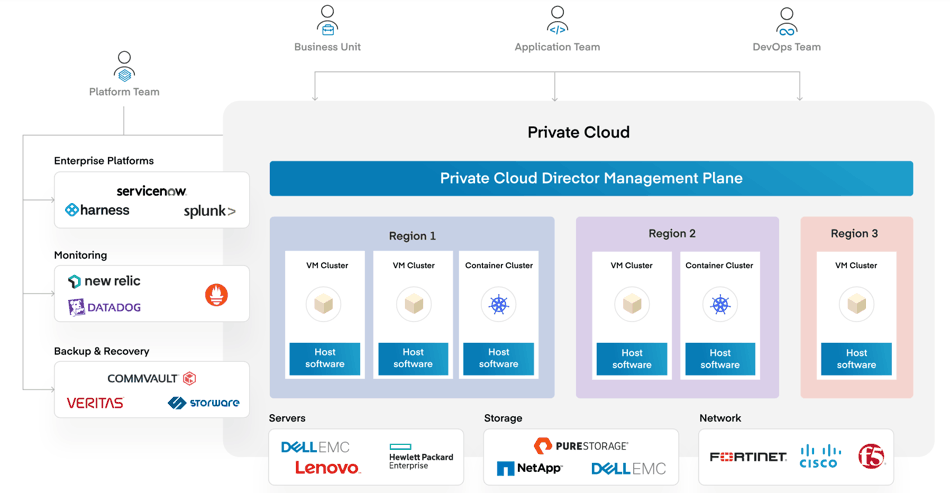950x493 pixels.
Task: Click the New Relic logo
Action: pos(104,281)
